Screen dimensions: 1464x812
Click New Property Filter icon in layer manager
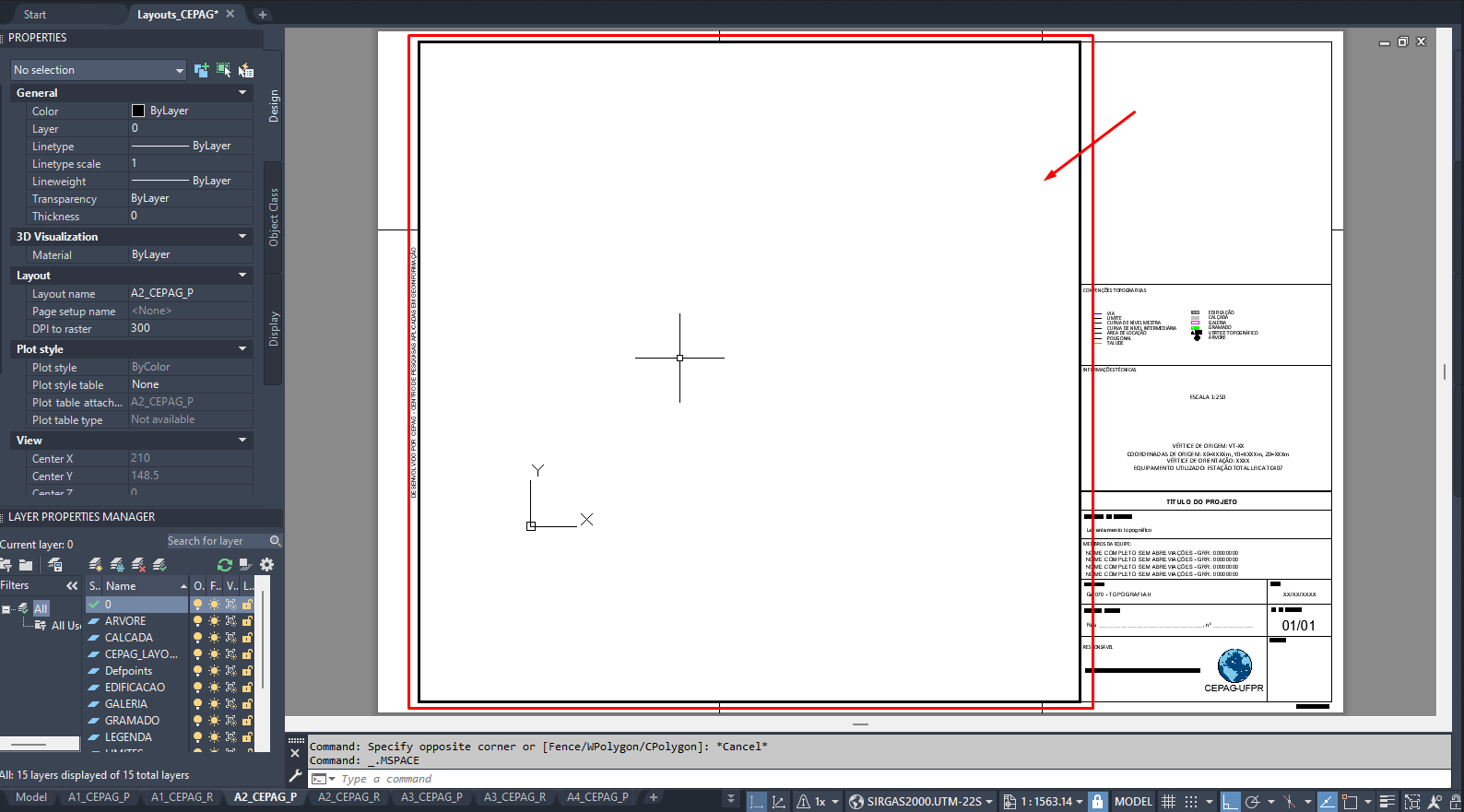click(6, 564)
